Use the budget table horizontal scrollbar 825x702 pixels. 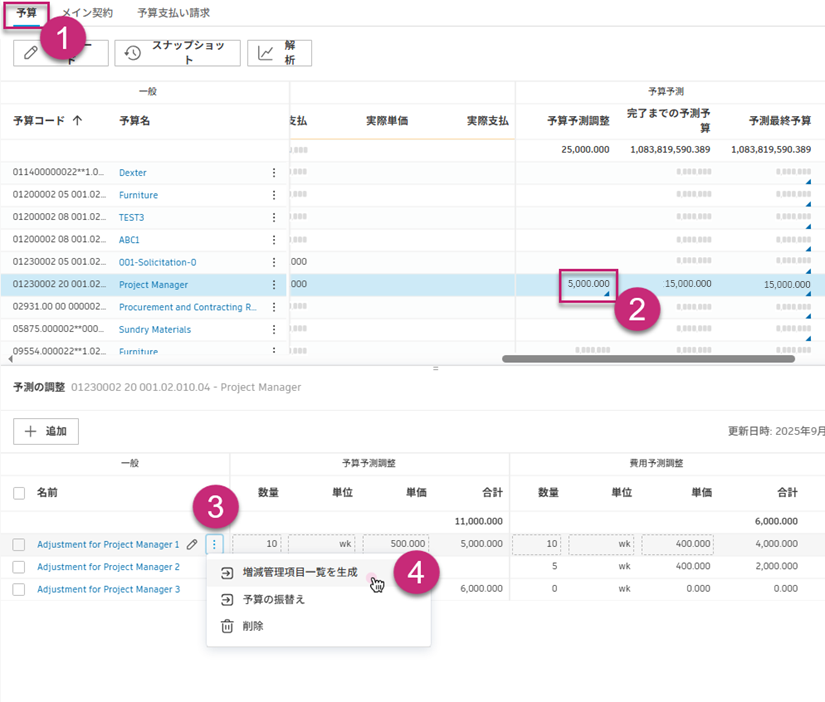point(648,359)
